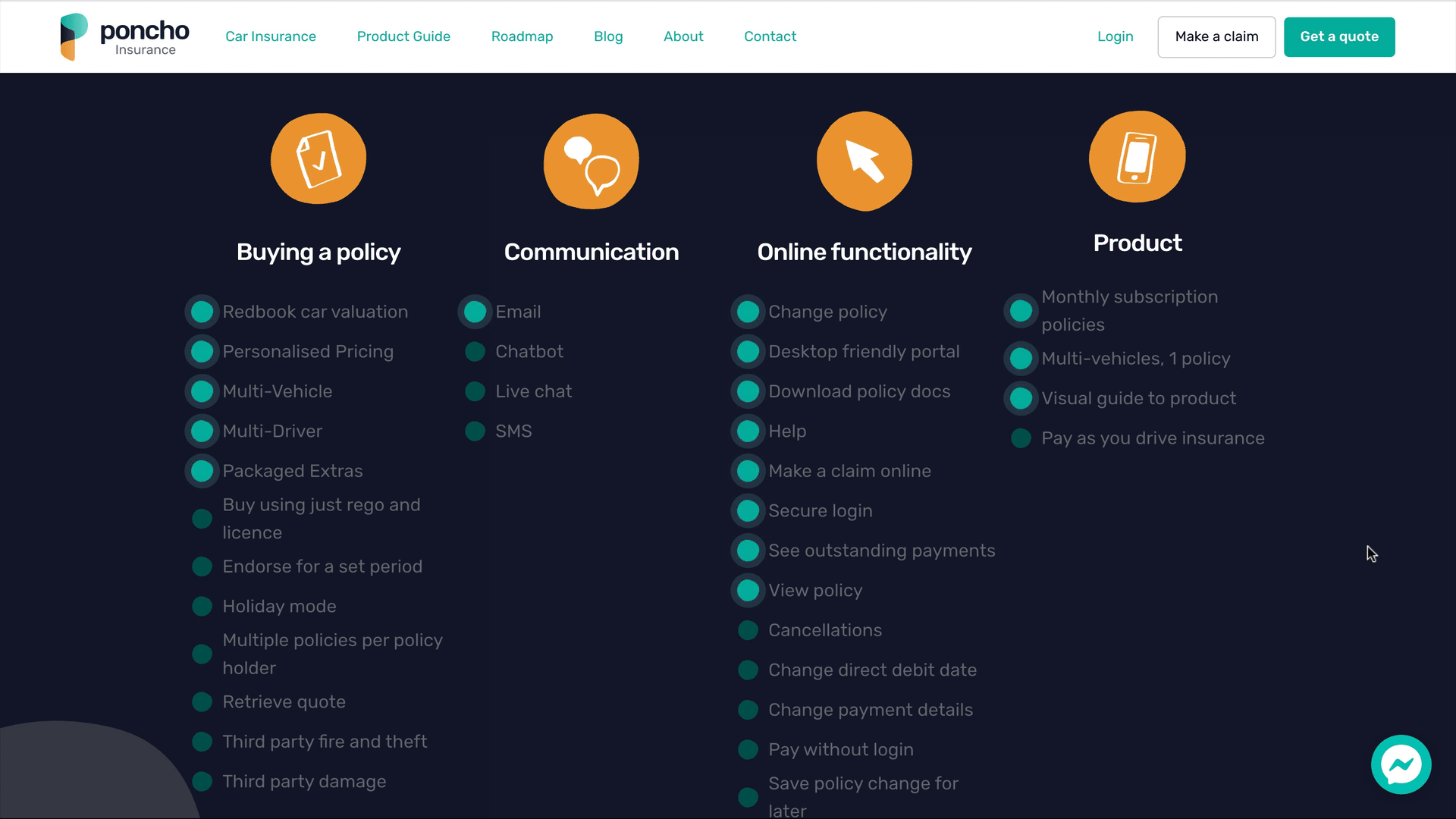
Task: Click the Retrieve quote text
Action: (x=284, y=702)
